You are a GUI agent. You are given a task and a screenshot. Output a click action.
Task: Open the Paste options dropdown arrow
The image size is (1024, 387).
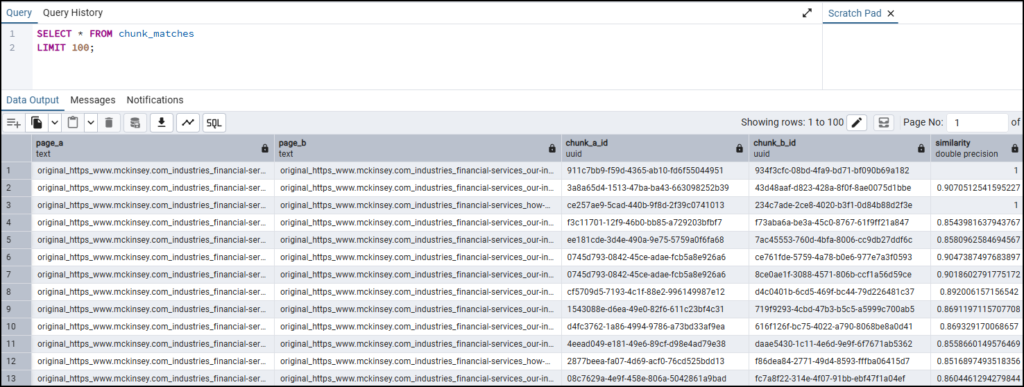(x=90, y=123)
